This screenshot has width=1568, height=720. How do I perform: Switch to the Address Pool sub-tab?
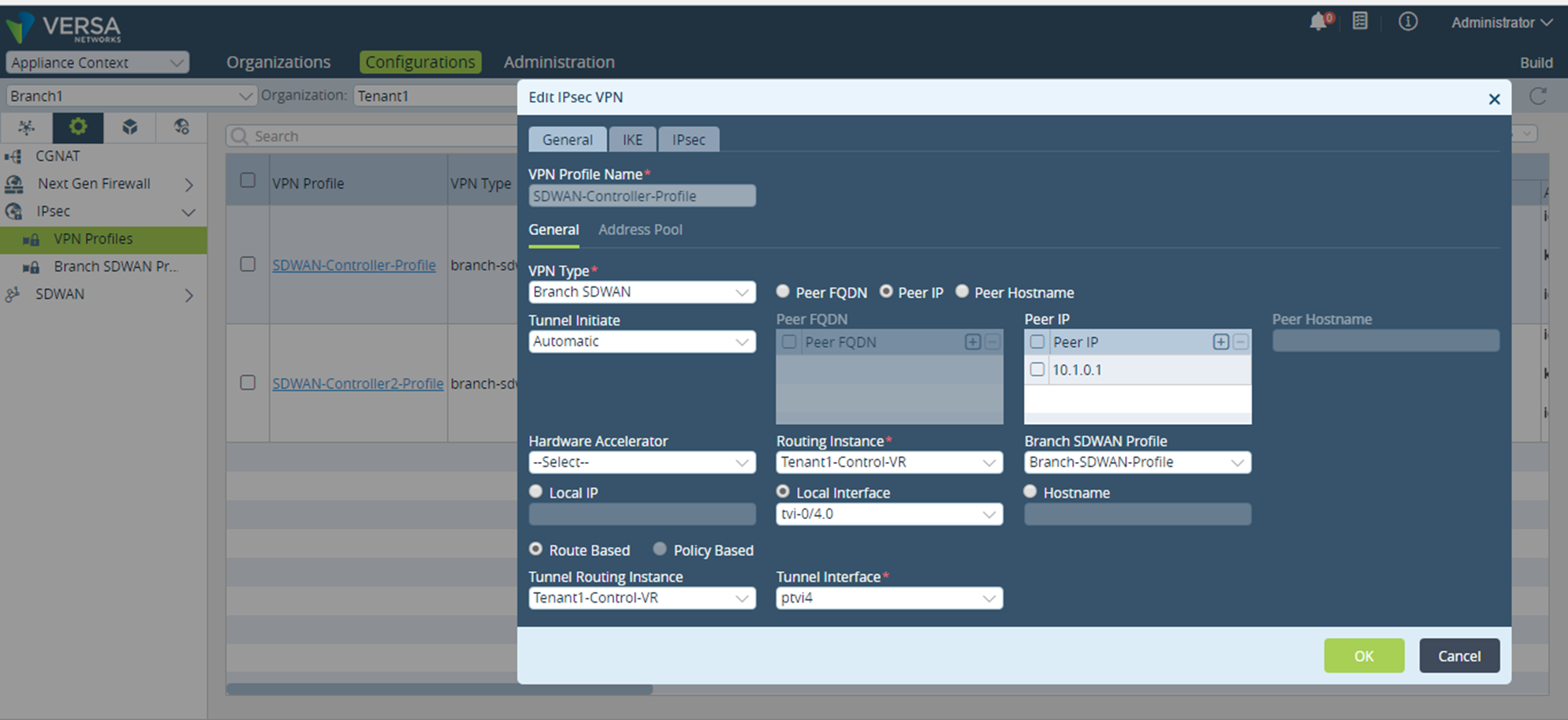pyautogui.click(x=640, y=229)
